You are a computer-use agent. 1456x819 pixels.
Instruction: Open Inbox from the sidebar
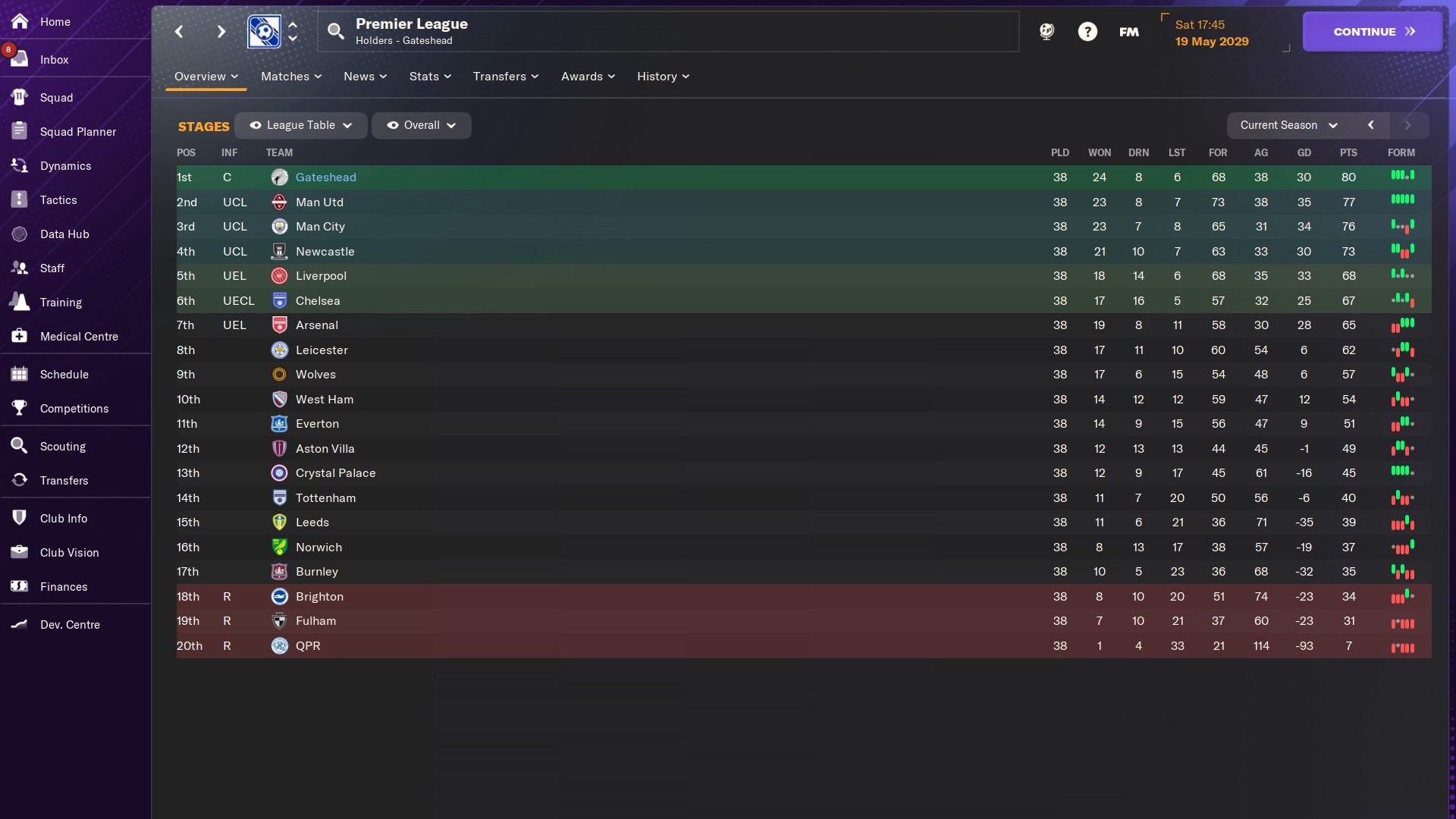click(54, 60)
